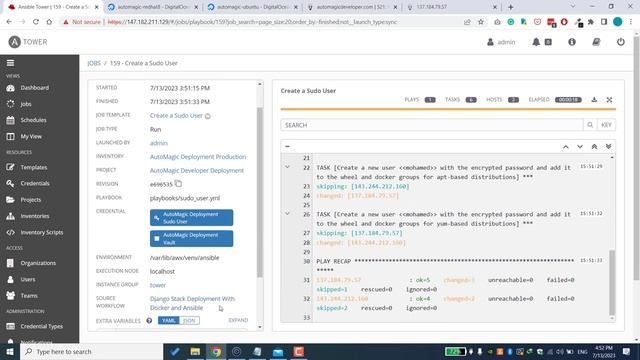Open admin user profile

[501, 42]
